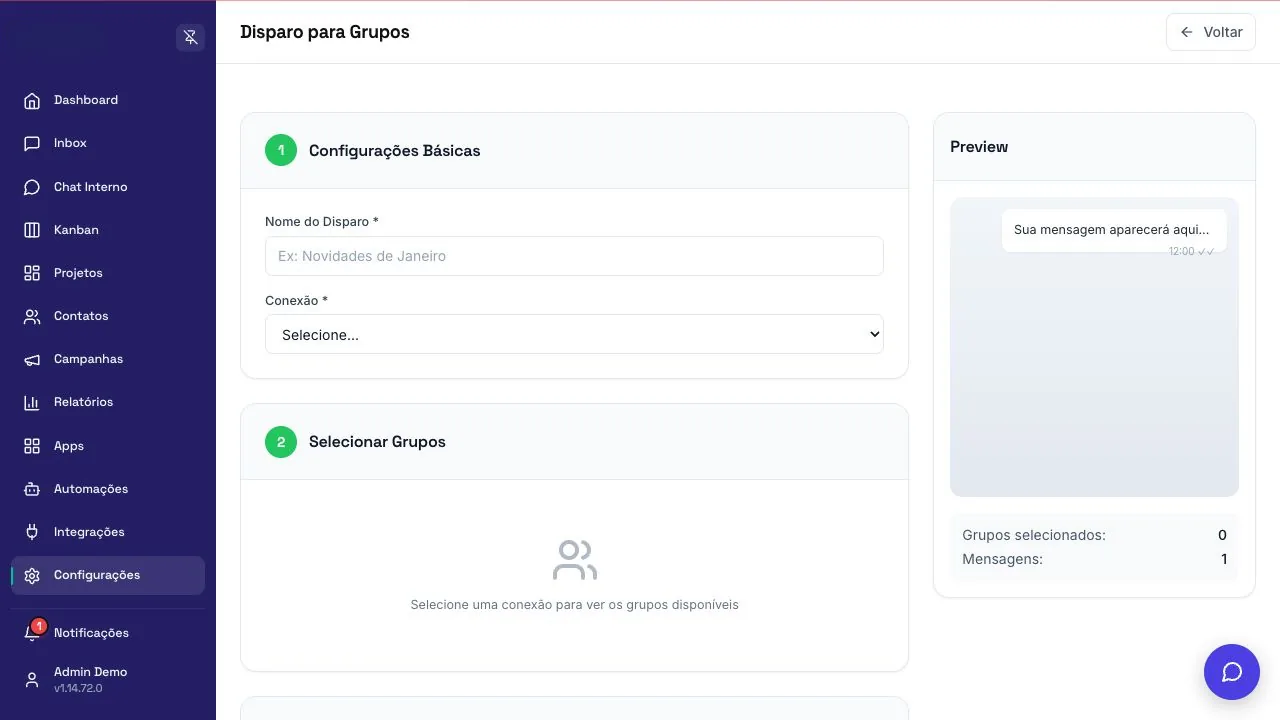Open Projetos link in sidebar
1280x720 pixels.
point(108,273)
